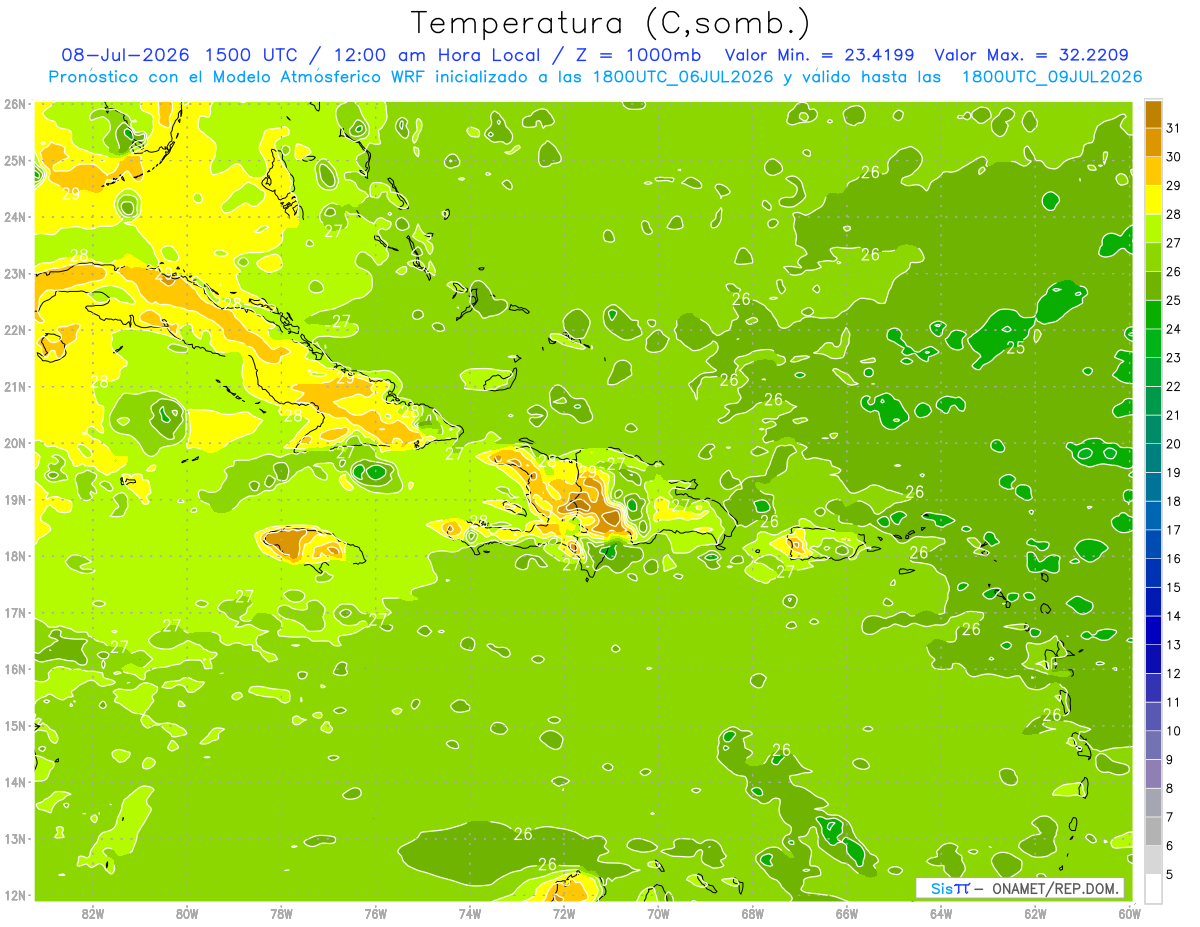Click the longitude axis label '74W'
The width and height of the screenshot is (1200, 927).
coord(470,913)
